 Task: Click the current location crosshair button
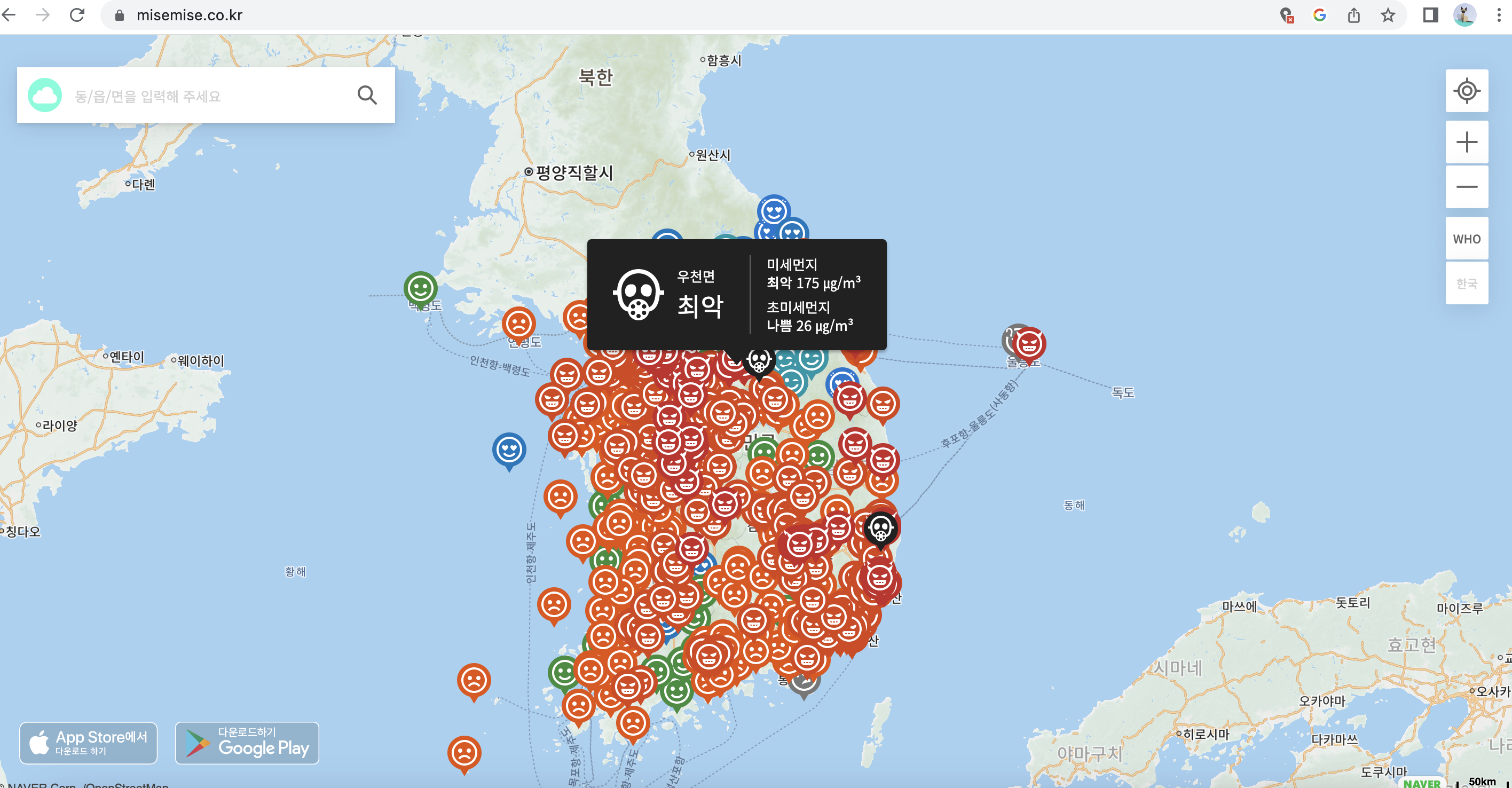(x=1466, y=91)
